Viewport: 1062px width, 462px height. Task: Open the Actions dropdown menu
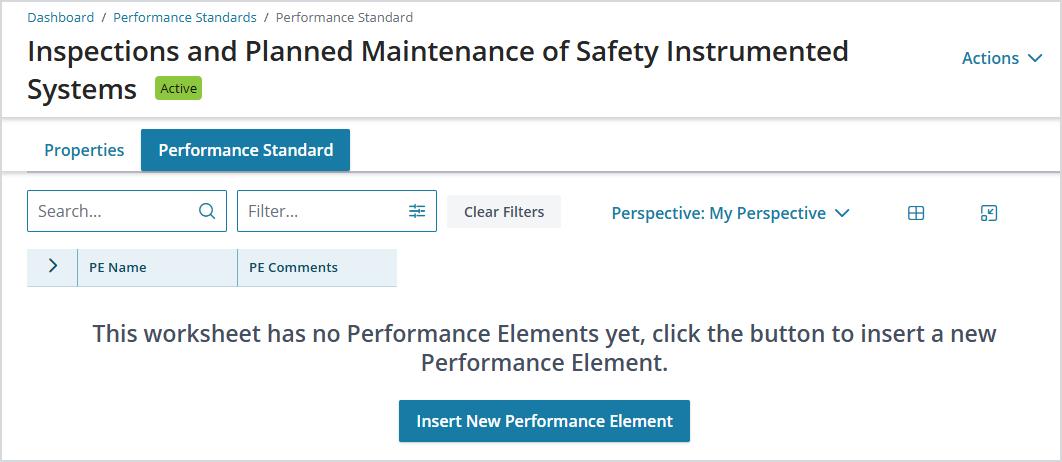pyautogui.click(x=1002, y=58)
